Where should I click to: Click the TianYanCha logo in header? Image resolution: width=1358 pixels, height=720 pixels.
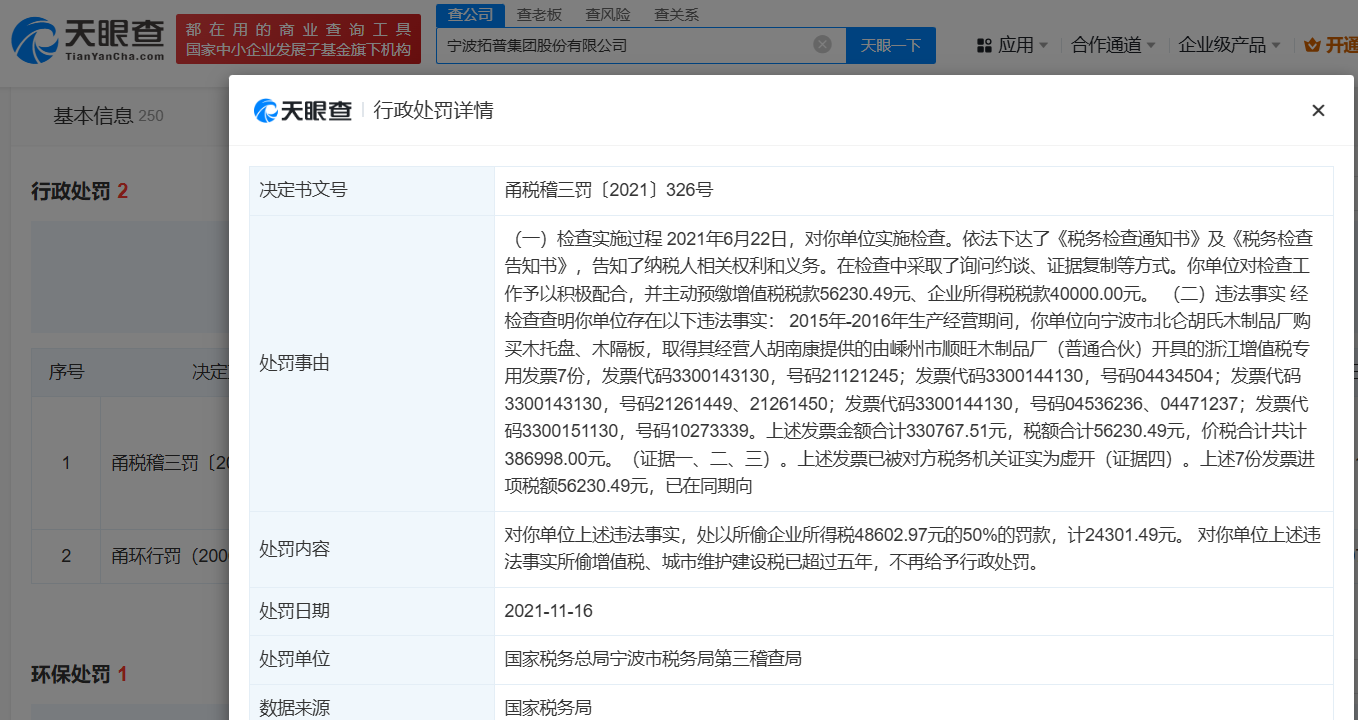(x=87, y=40)
